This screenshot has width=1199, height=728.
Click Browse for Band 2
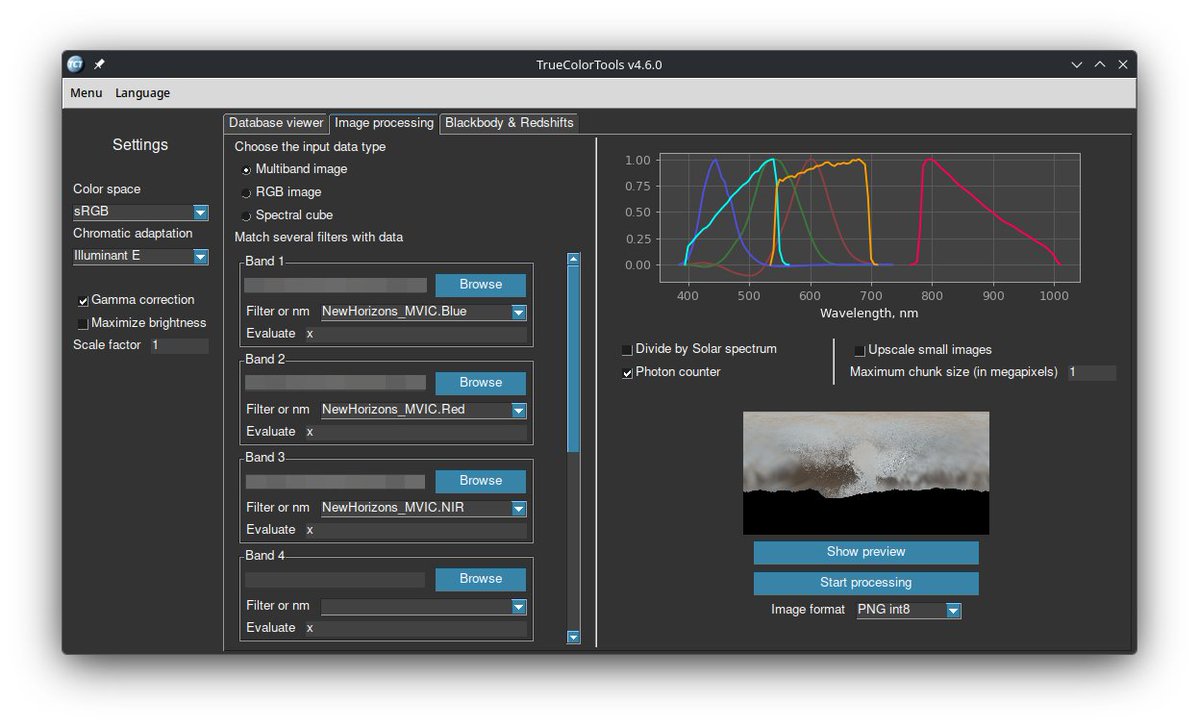click(480, 382)
